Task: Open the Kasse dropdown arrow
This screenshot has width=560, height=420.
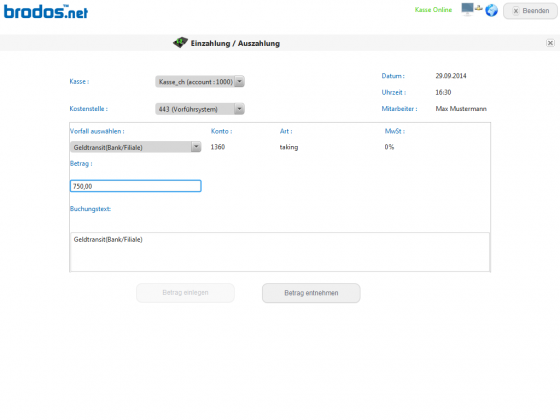Action: pos(240,81)
